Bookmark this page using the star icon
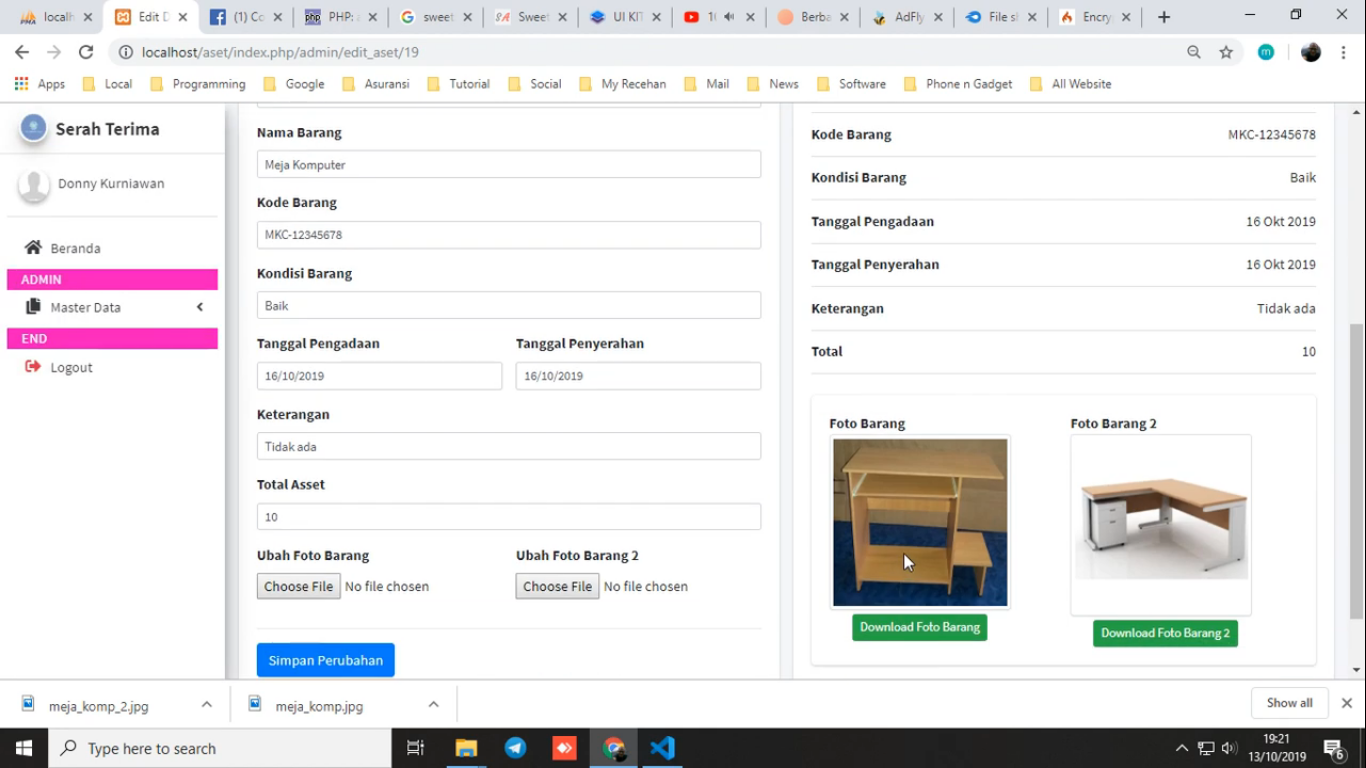Viewport: 1366px width, 768px height. (x=1226, y=52)
